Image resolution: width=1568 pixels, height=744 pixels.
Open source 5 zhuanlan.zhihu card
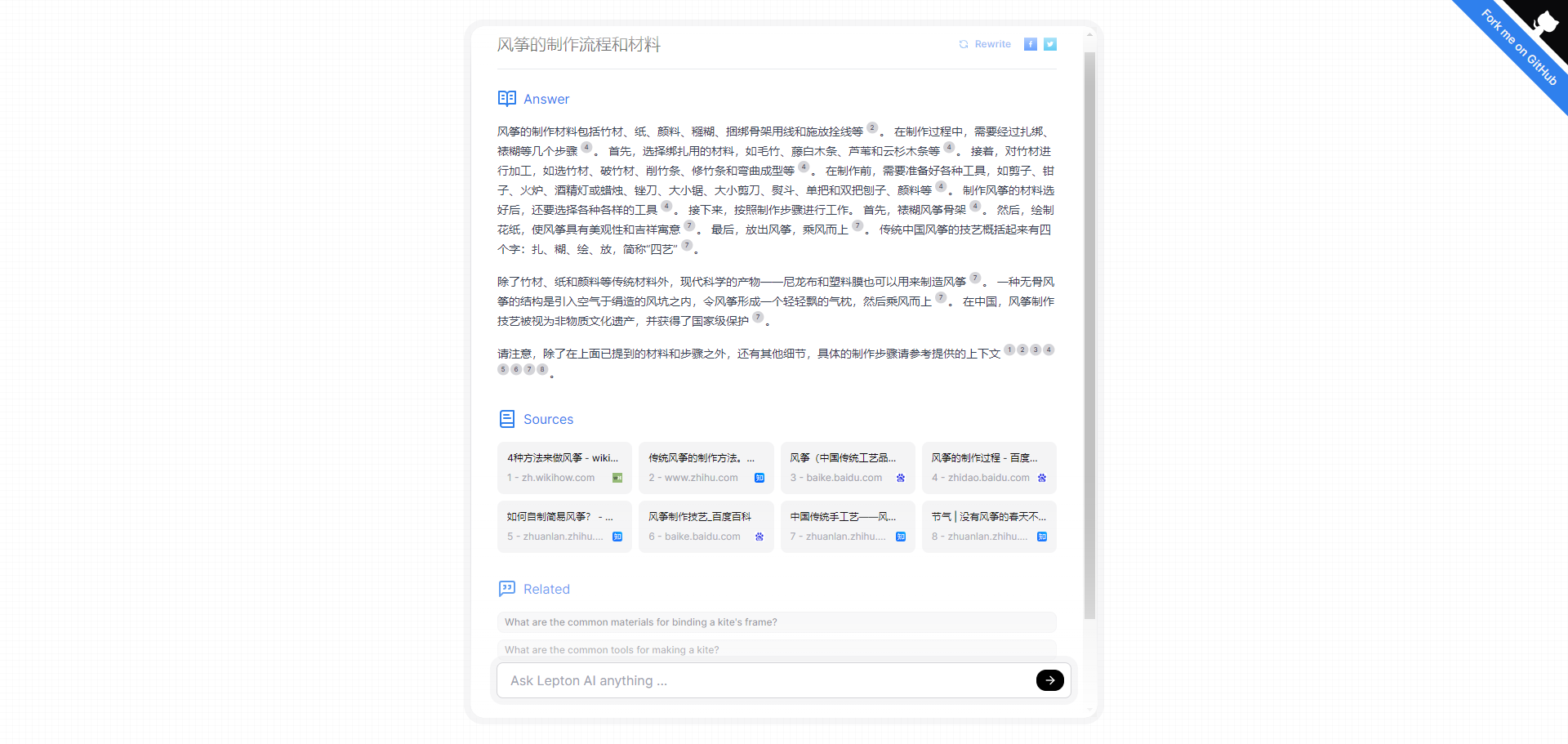tap(564, 527)
